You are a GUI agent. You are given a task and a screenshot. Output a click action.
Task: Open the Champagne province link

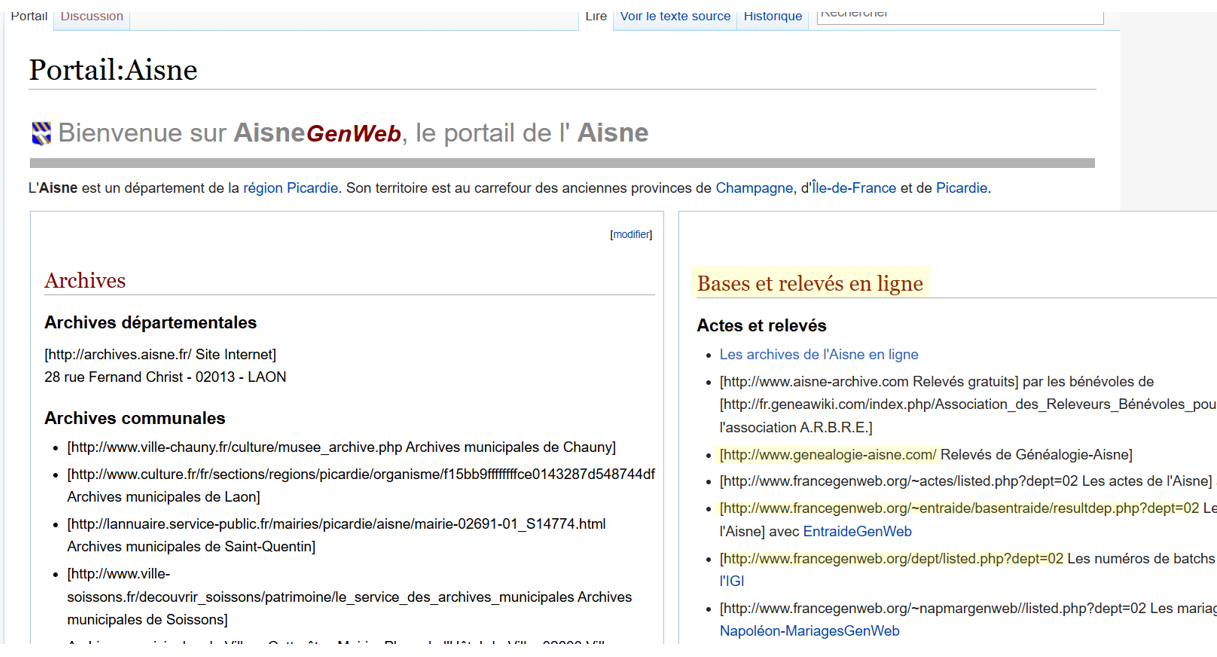tap(753, 188)
